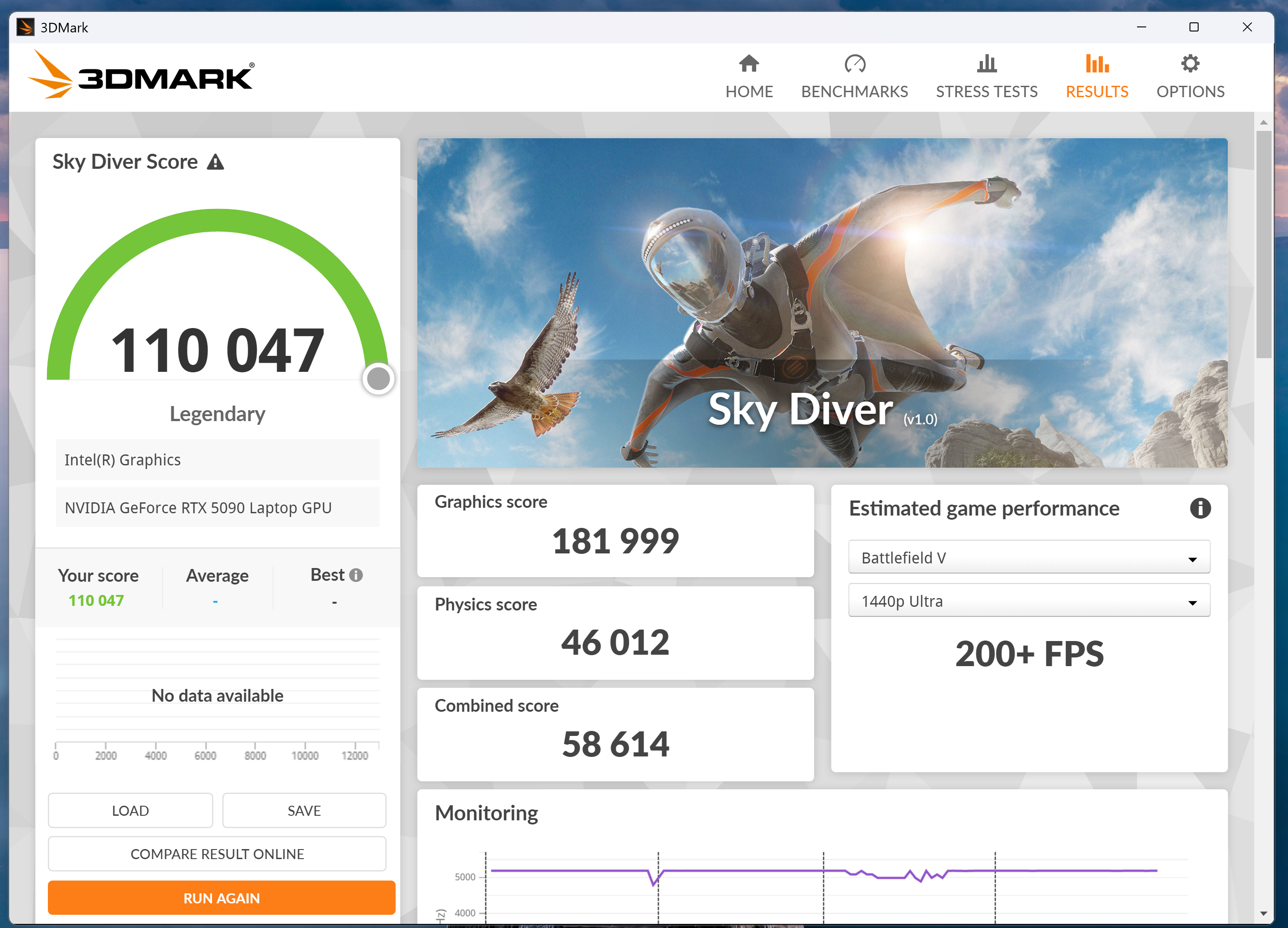Screen dimensions: 1288x928
Task: Click the SAVE button
Action: [304, 810]
